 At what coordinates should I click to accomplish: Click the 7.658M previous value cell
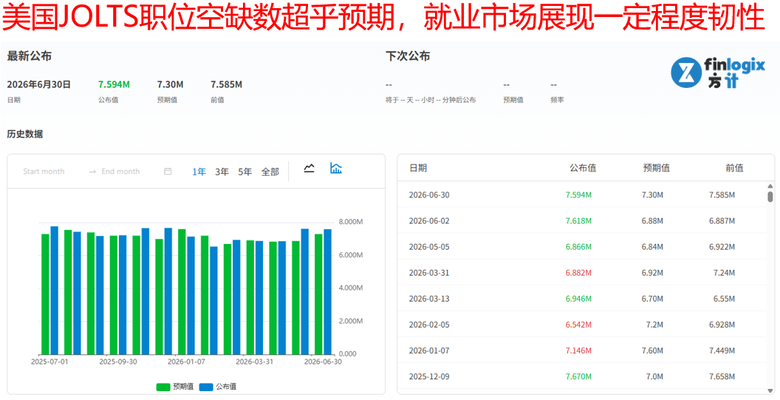[x=722, y=377]
